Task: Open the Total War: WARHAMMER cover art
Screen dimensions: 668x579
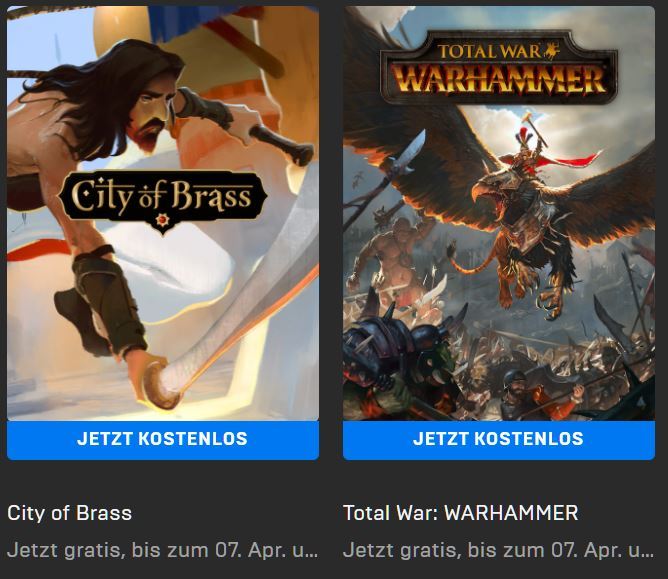Action: pos(499,213)
